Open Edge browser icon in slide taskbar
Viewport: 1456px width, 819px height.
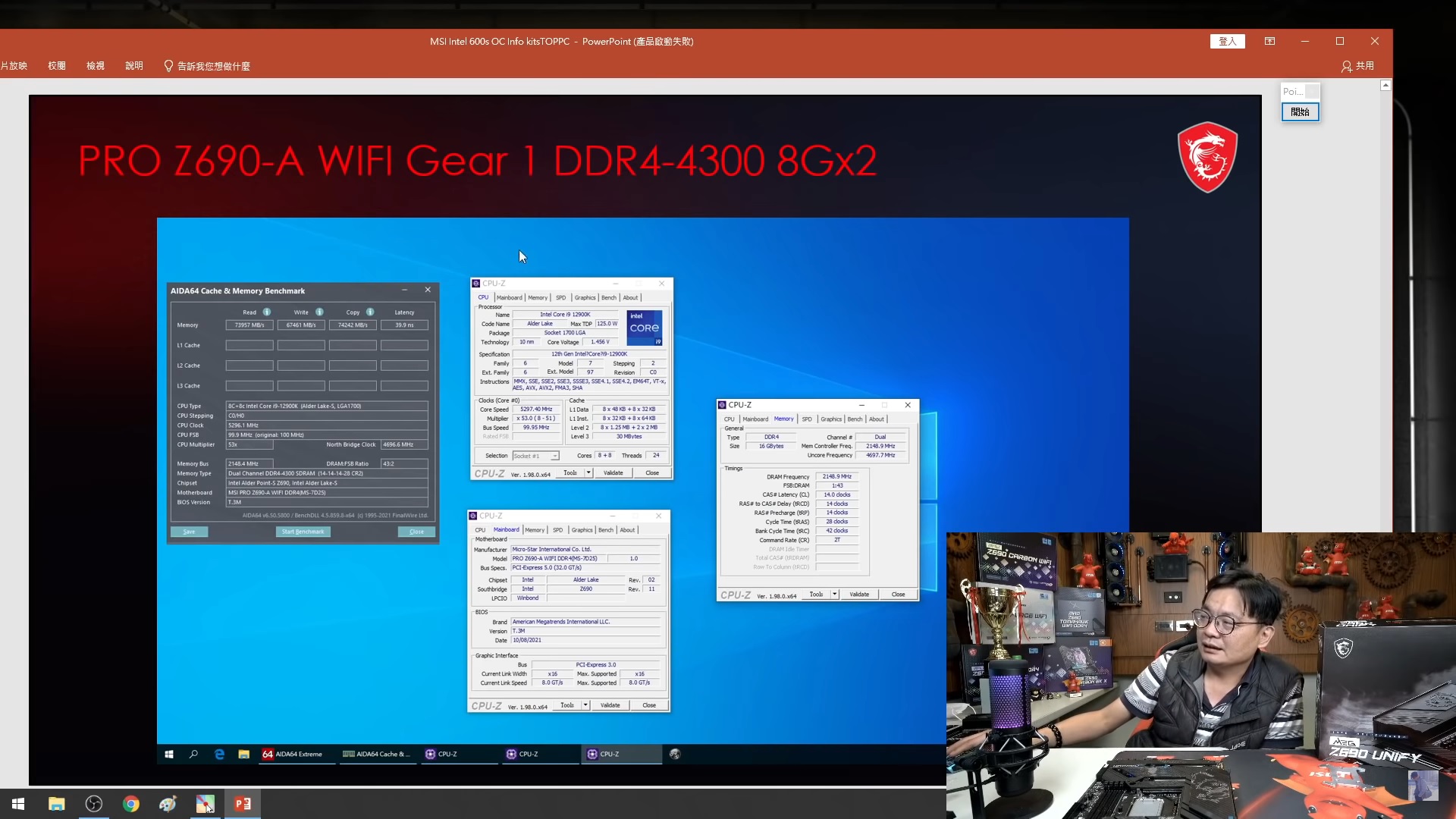pos(219,754)
